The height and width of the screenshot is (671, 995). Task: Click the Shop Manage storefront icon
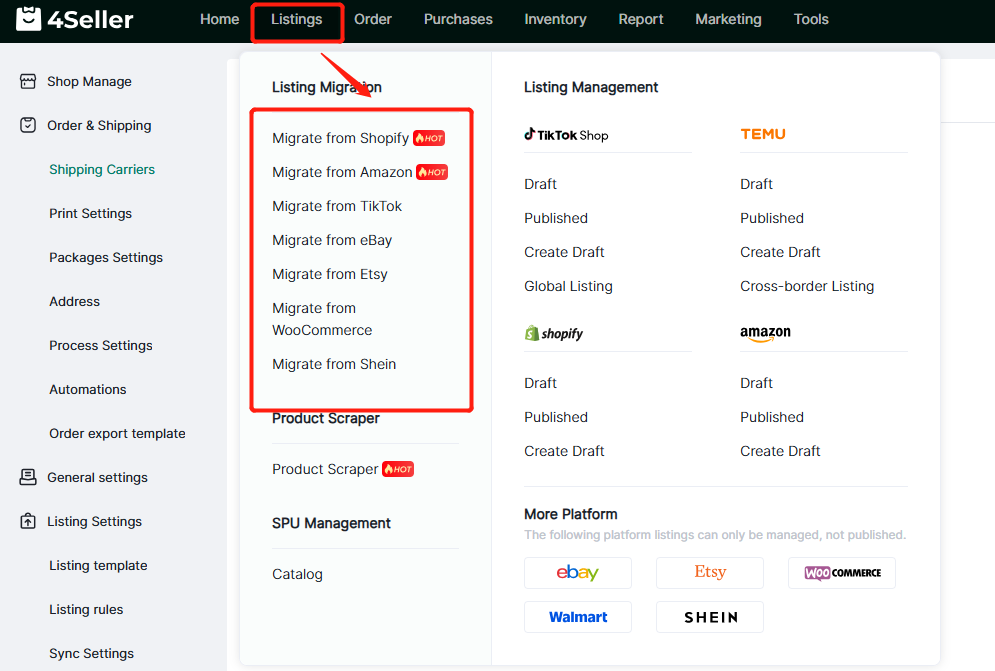point(28,81)
